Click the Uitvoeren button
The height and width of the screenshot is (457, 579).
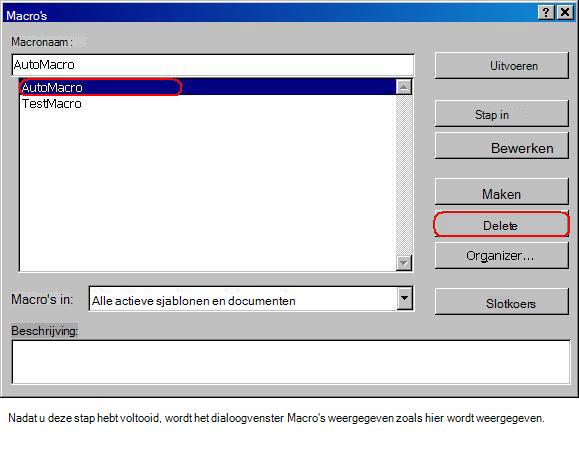(501, 66)
